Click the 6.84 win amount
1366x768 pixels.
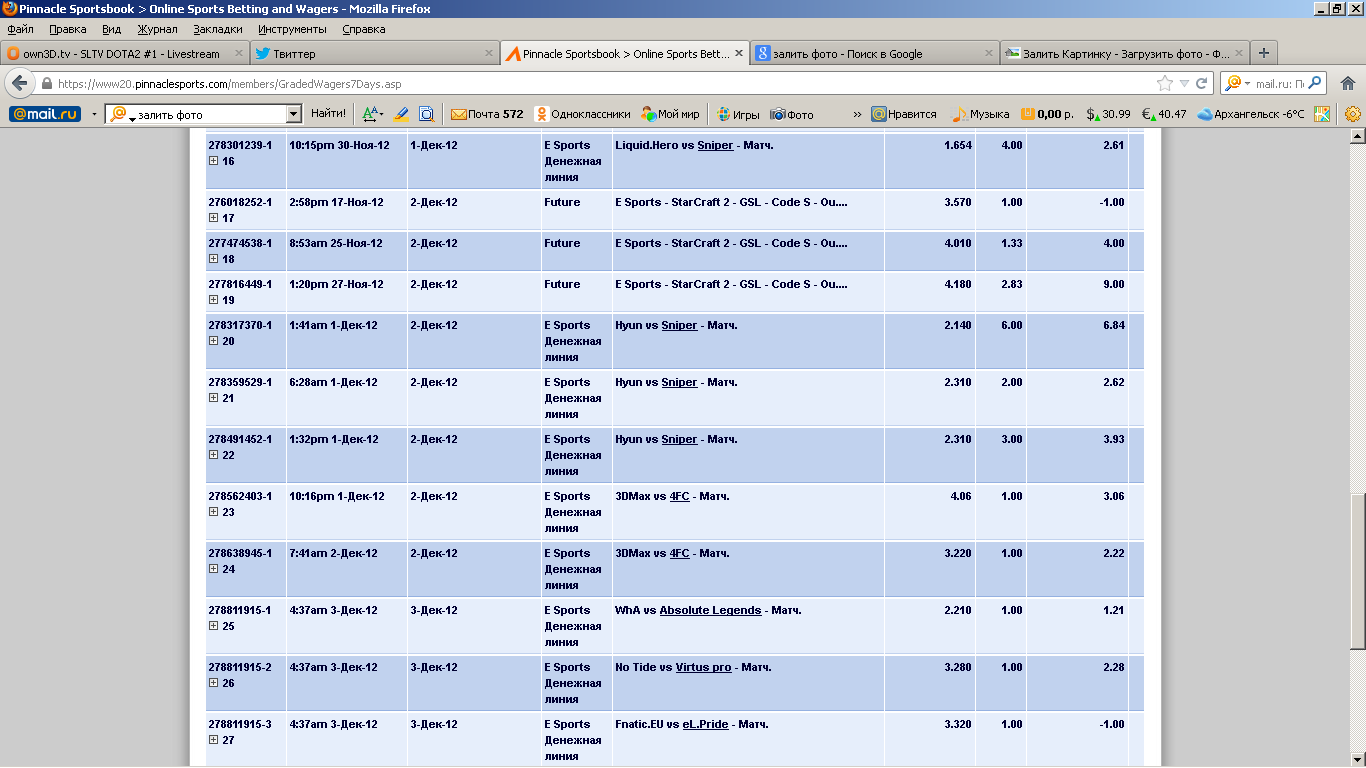(x=1112, y=326)
